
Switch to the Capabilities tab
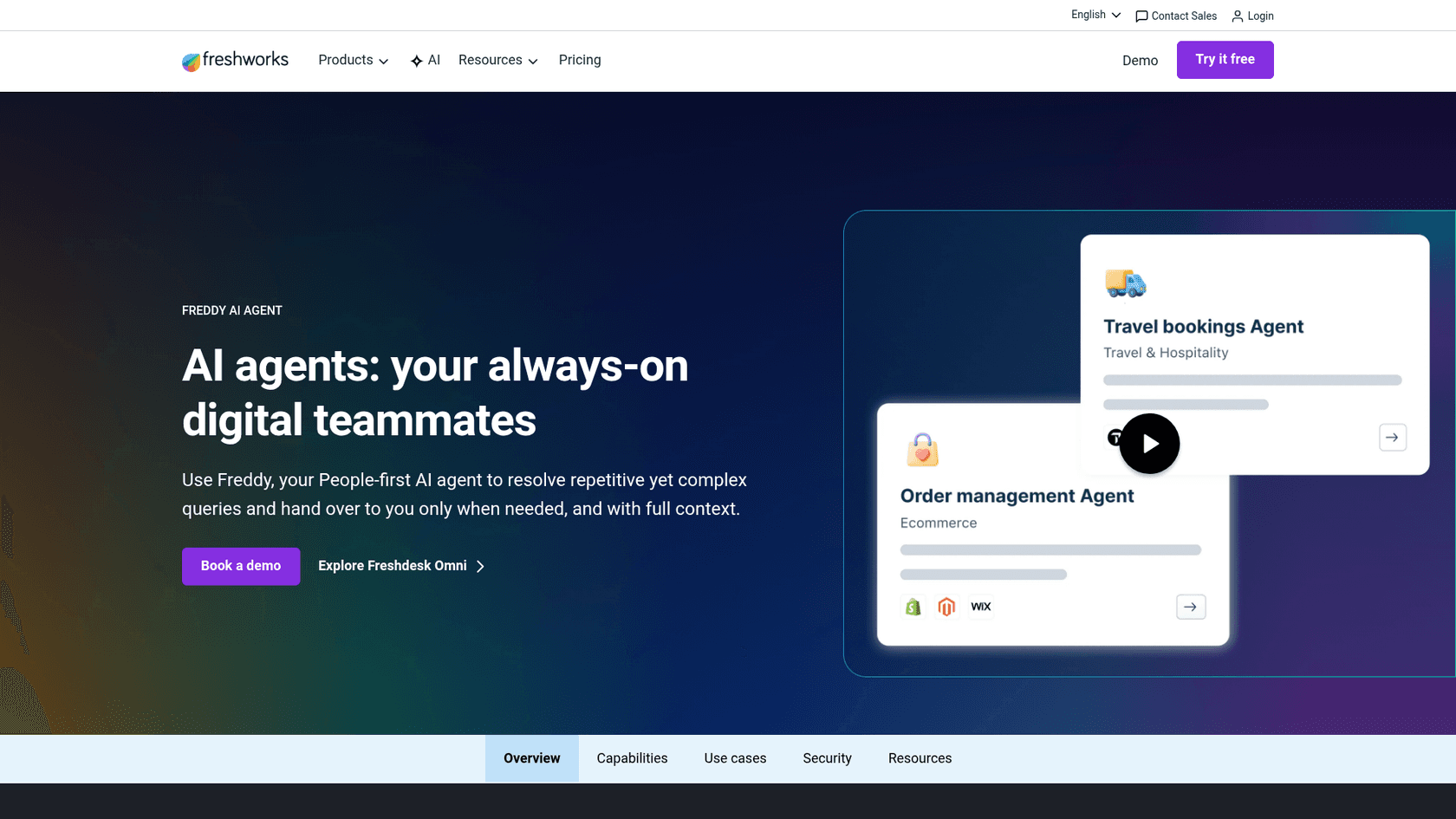coord(633,758)
